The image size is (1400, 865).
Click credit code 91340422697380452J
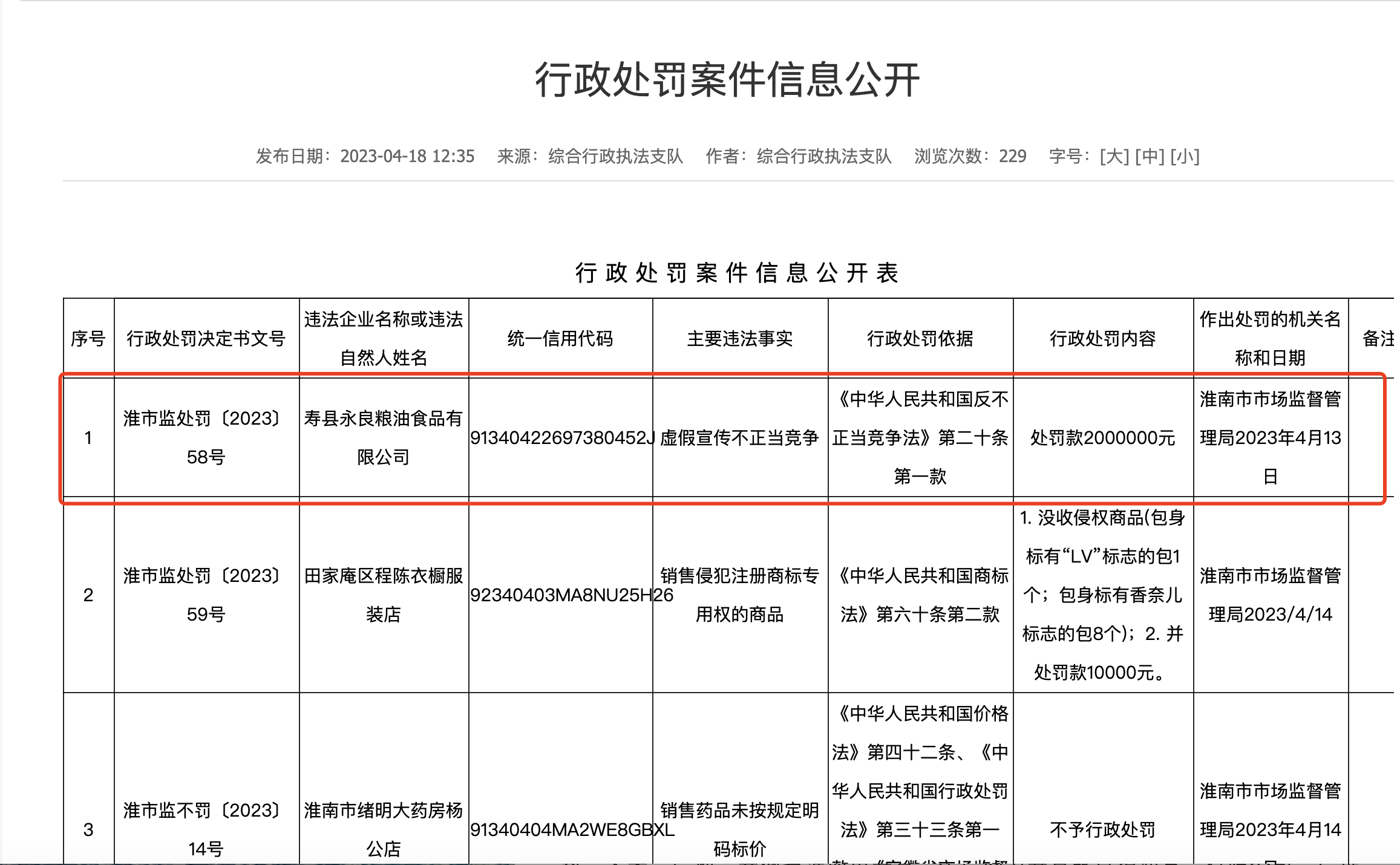coord(563,437)
